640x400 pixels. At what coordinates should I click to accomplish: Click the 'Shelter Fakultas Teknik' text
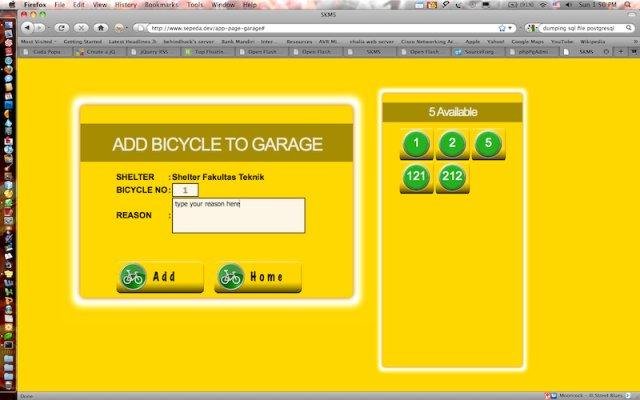pos(218,177)
